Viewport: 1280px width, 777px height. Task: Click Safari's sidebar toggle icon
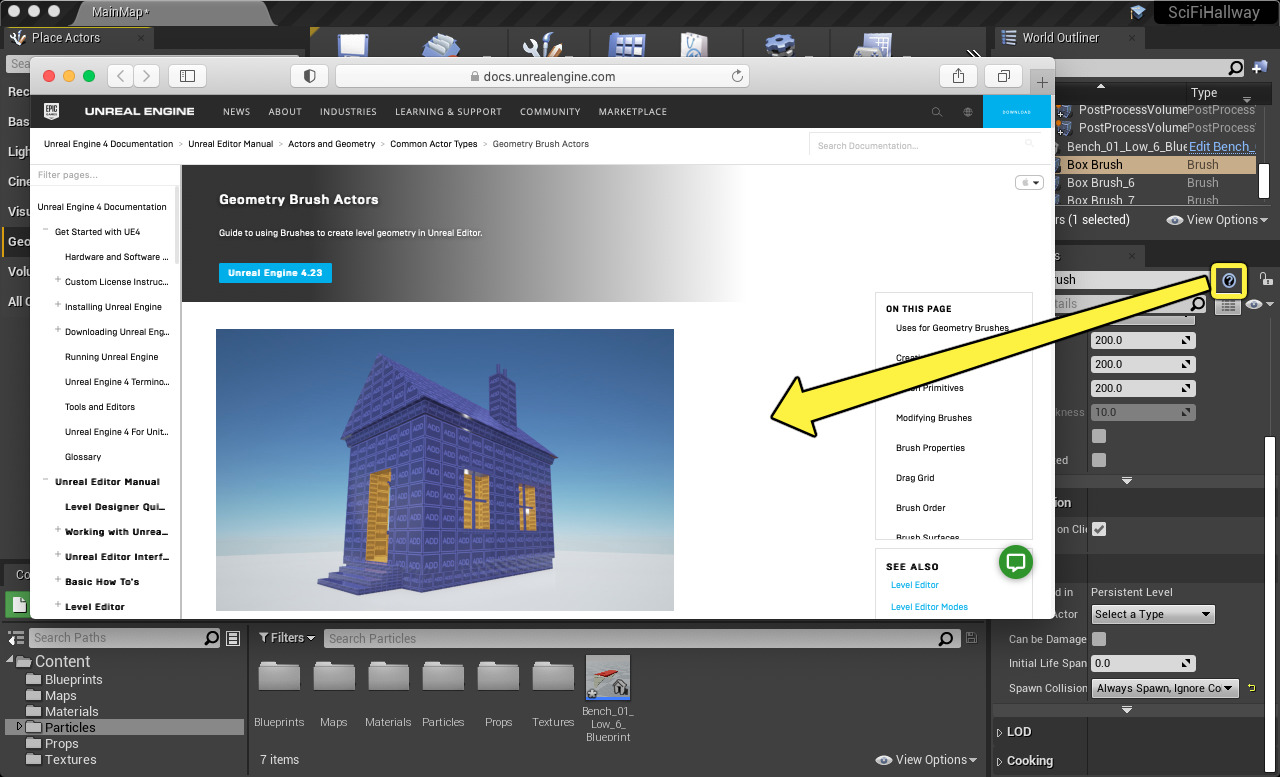187,76
